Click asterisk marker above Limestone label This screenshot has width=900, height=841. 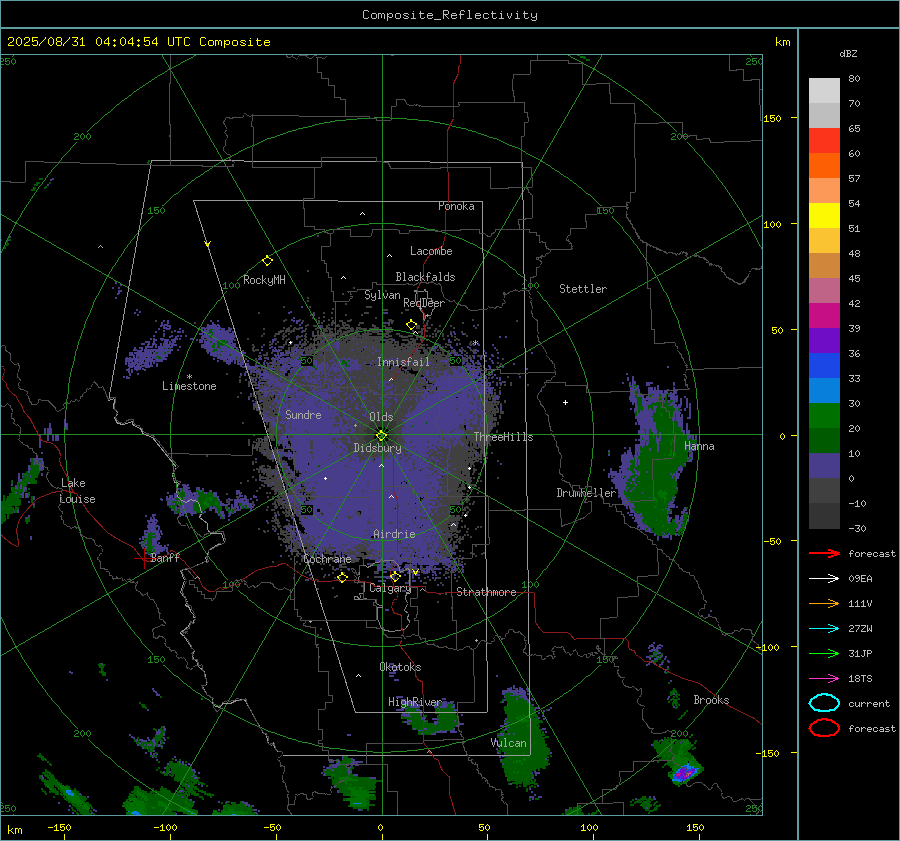pyautogui.click(x=189, y=377)
